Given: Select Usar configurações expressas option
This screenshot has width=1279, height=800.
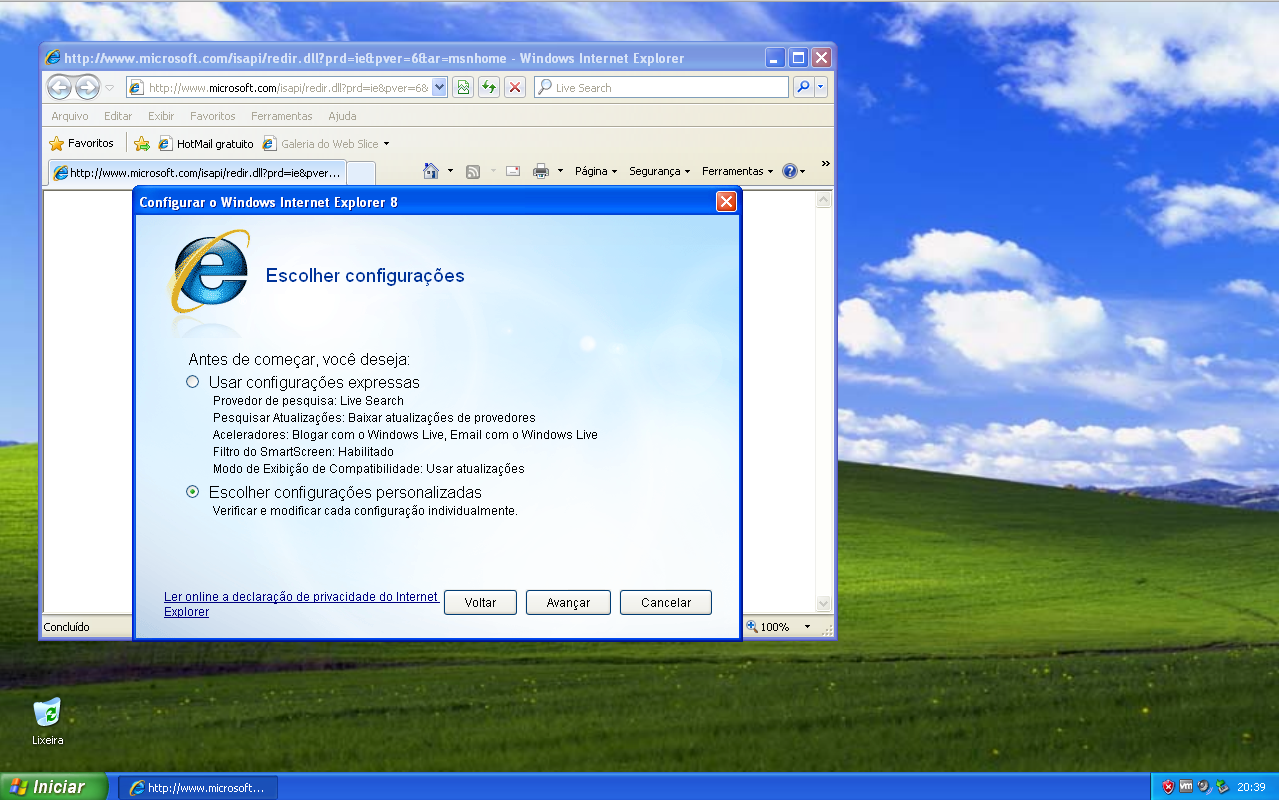Looking at the screenshot, I should click(193, 382).
